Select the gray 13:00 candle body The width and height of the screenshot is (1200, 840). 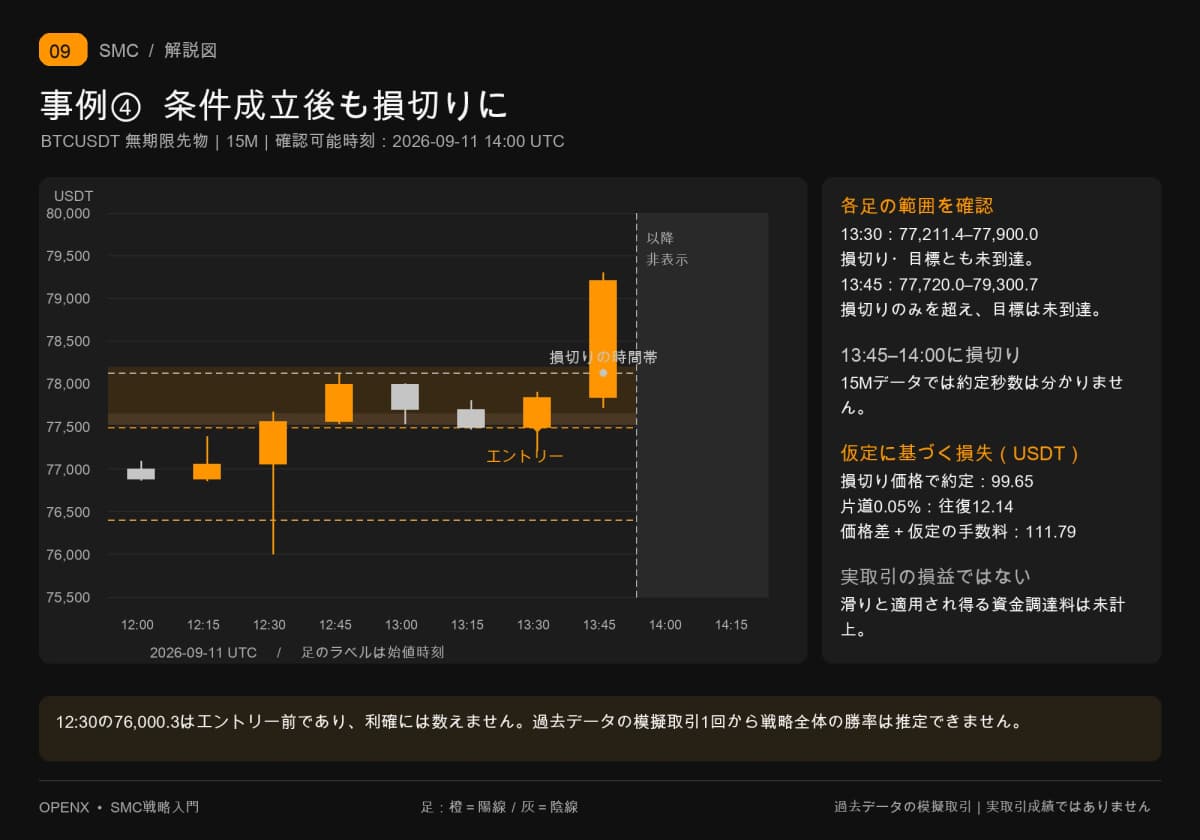(x=405, y=397)
